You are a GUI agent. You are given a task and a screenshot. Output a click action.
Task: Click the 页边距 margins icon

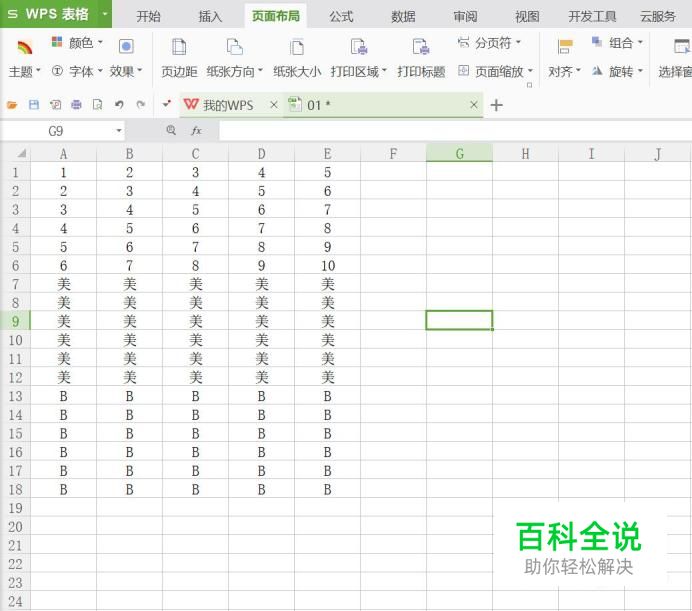pyautogui.click(x=179, y=47)
